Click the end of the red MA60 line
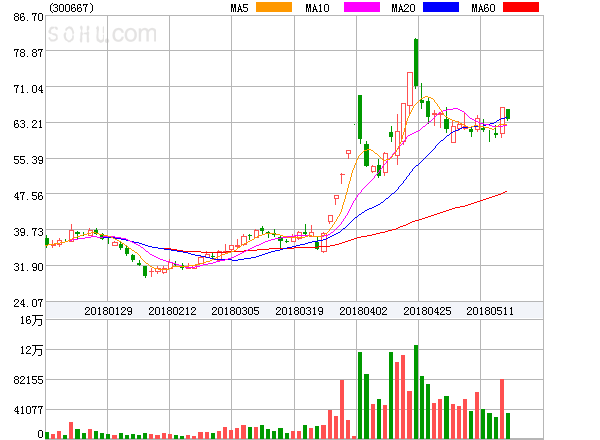The width and height of the screenshot is (600, 440). pyautogui.click(x=506, y=191)
